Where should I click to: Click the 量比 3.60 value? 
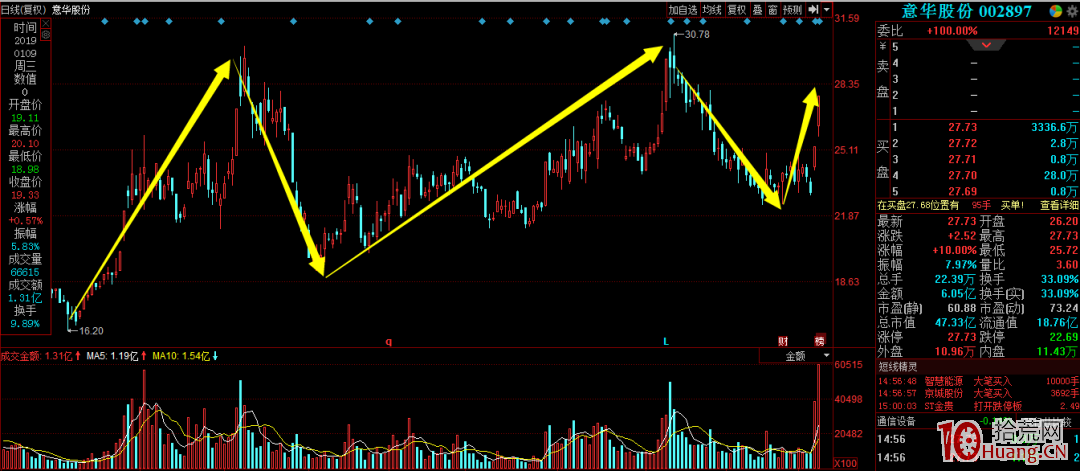[x=1067, y=264]
